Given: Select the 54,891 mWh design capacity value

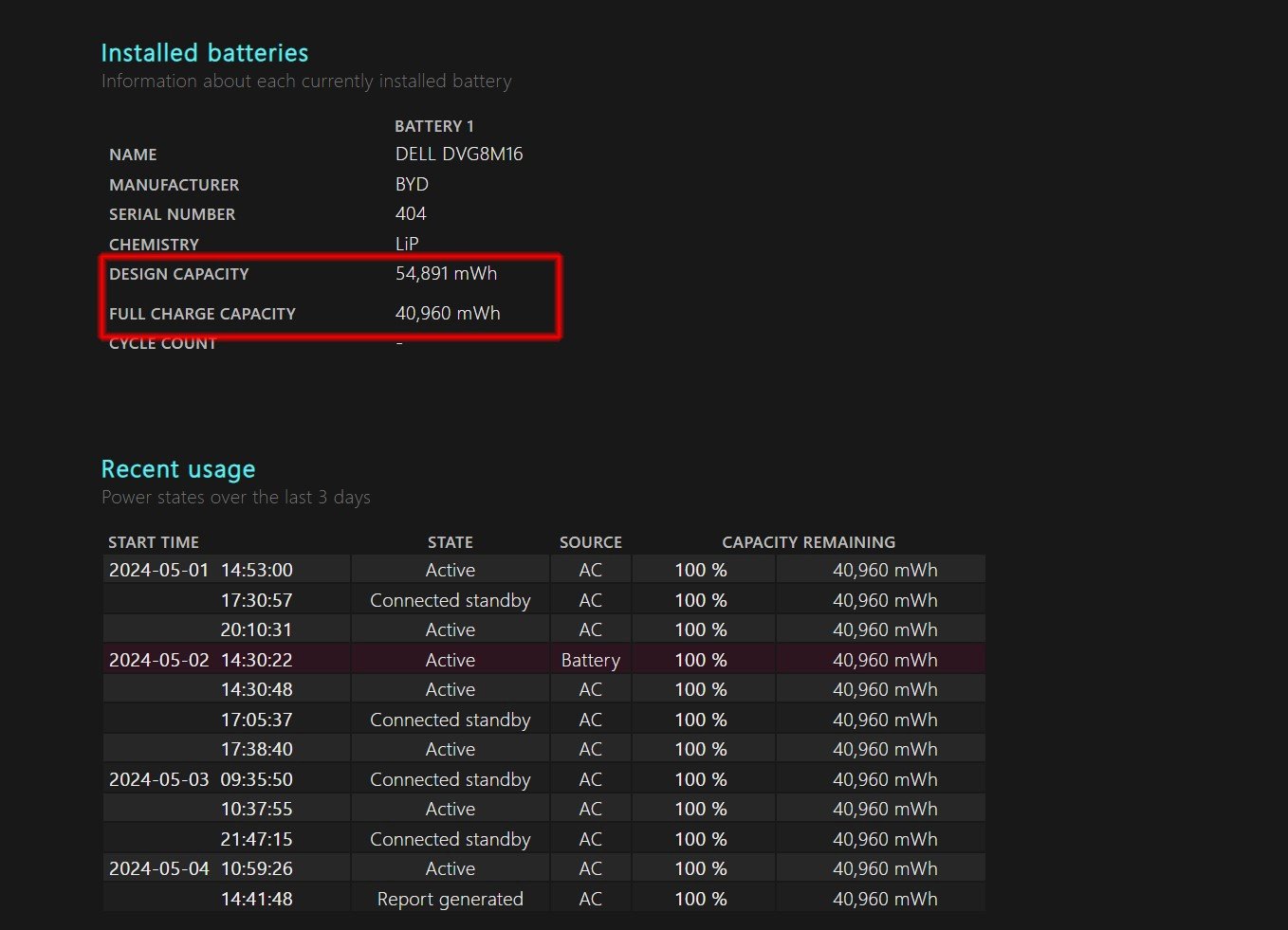Looking at the screenshot, I should (446, 273).
